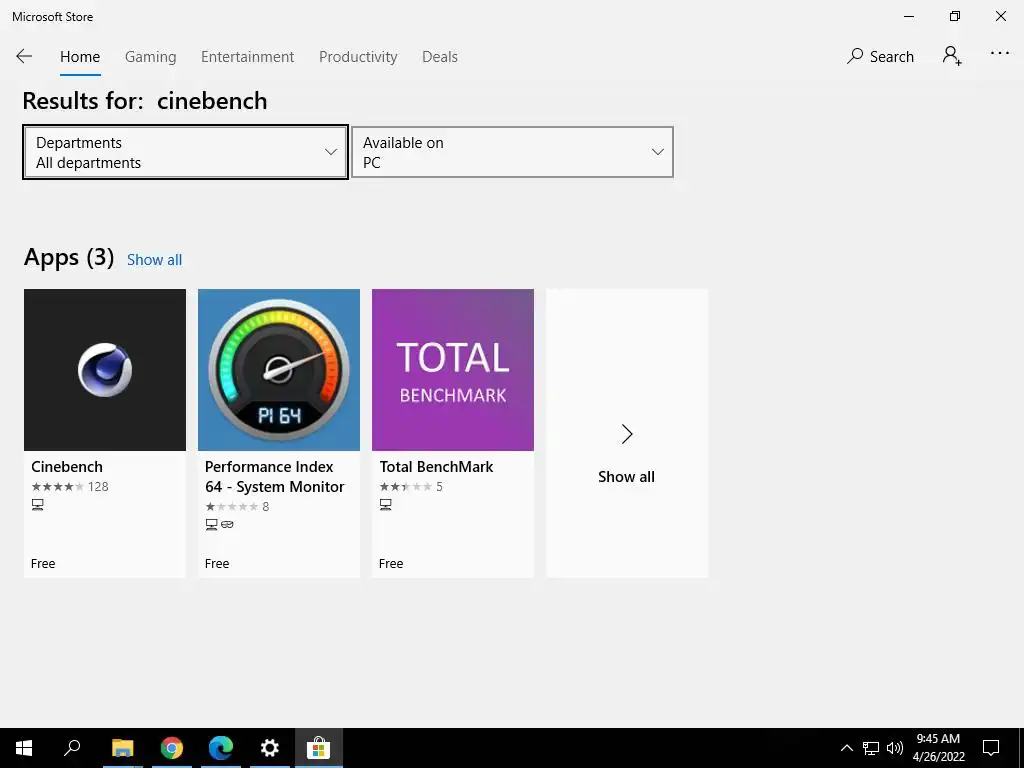Open the Cinebench app thumbnail

click(x=105, y=370)
